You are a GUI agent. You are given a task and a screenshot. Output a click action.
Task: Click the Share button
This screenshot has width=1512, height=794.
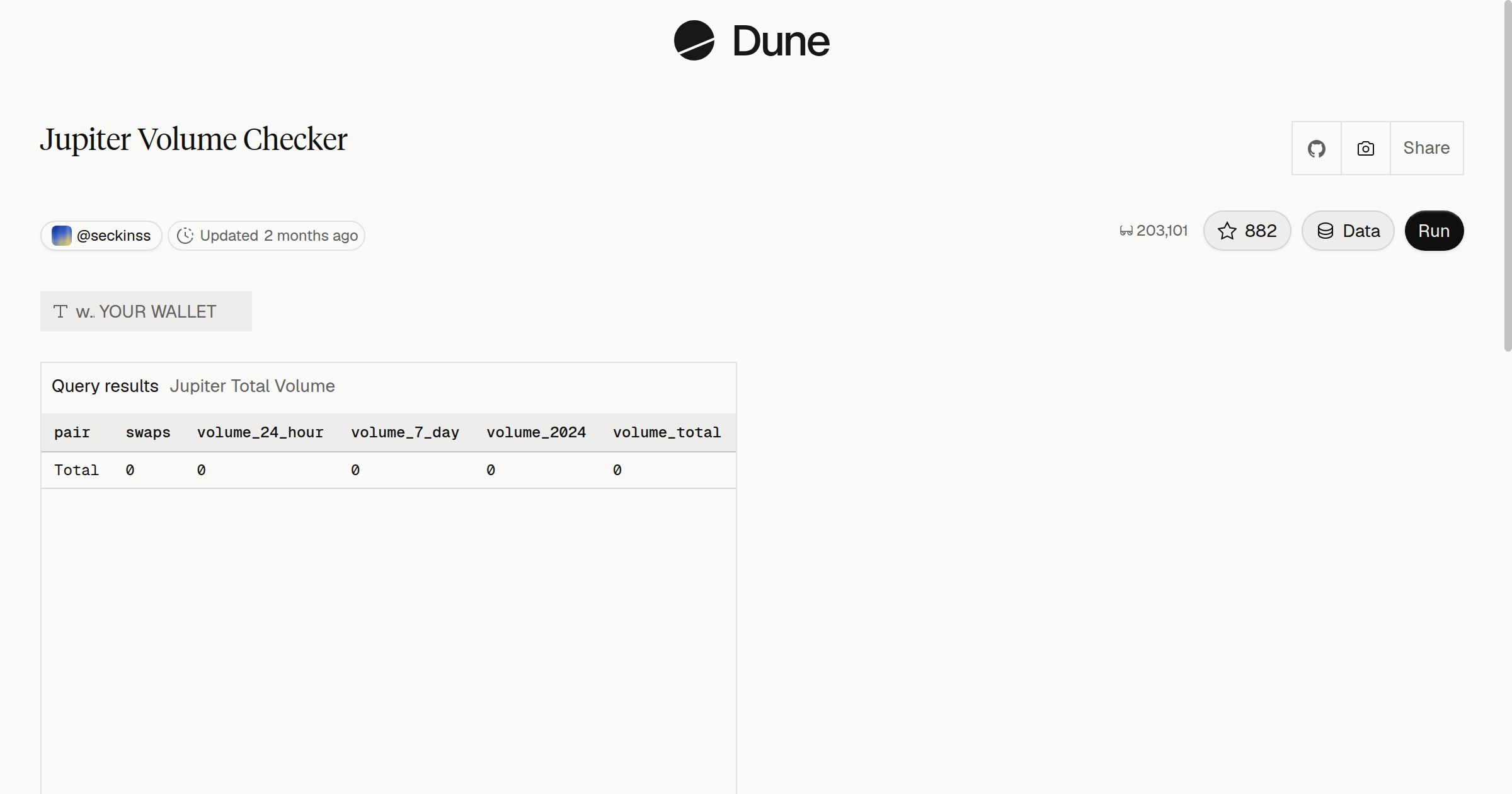(1426, 148)
